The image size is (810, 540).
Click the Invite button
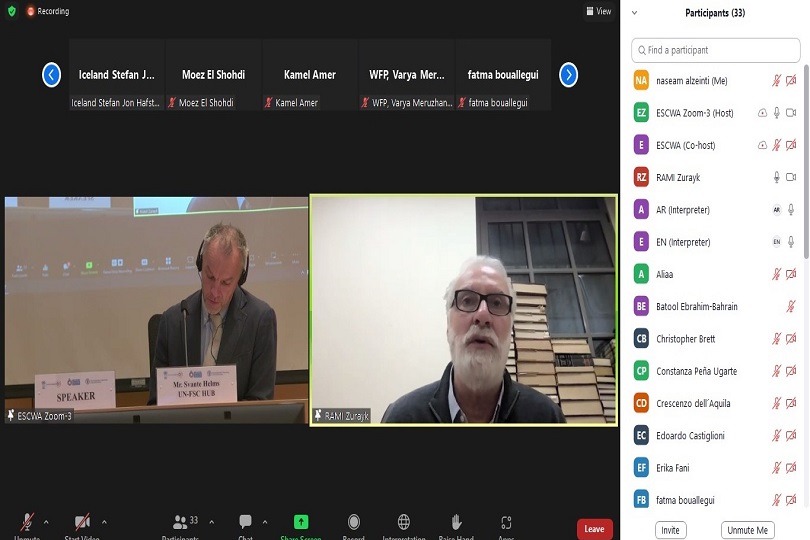(670, 529)
